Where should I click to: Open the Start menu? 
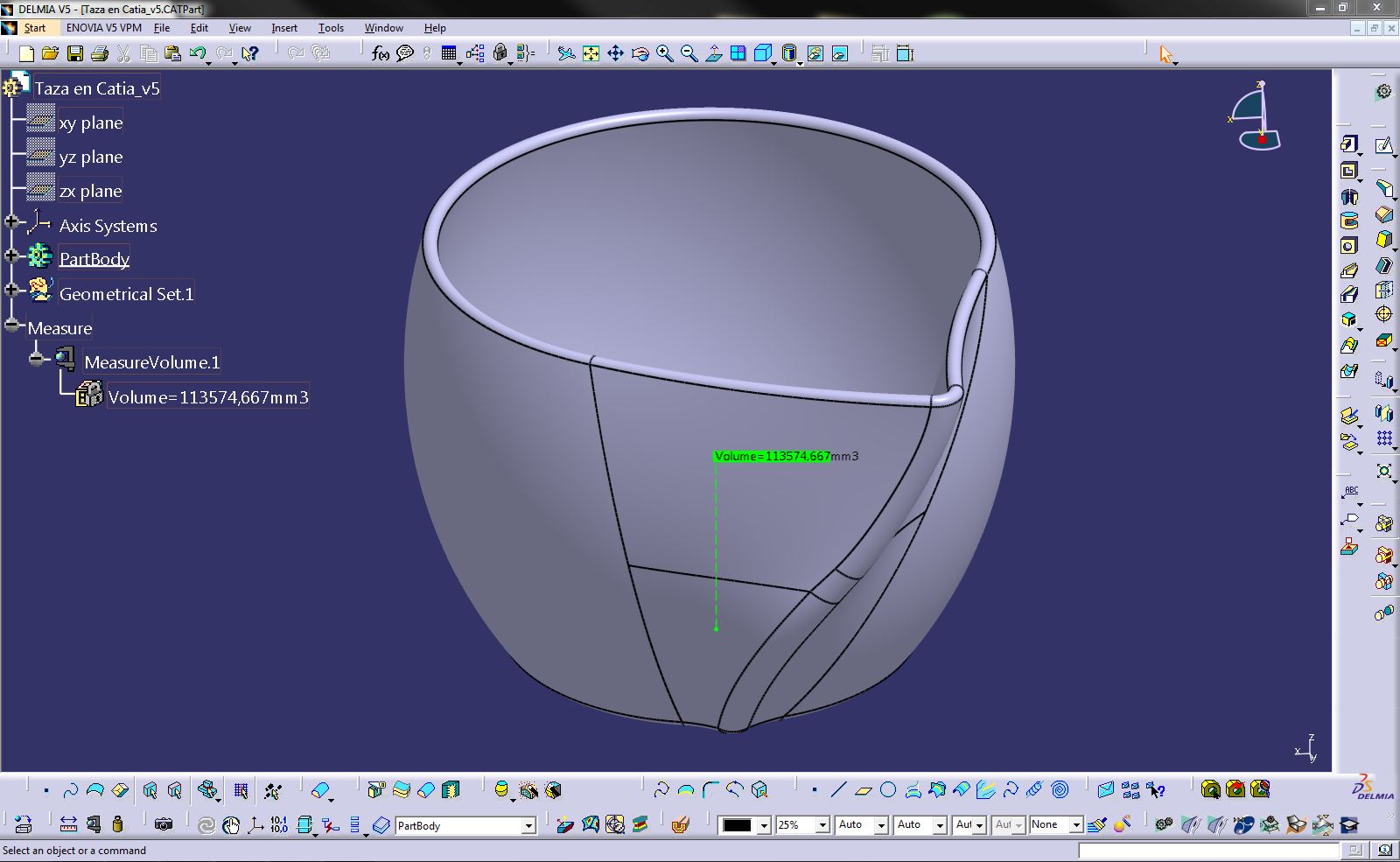tap(34, 28)
